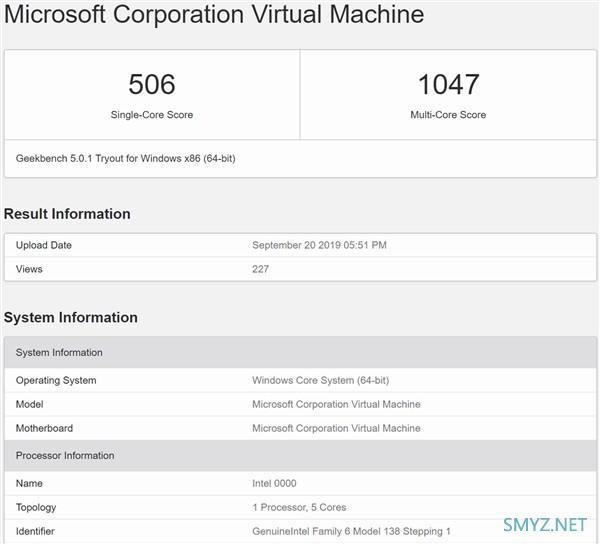
Task: Select the Model row label
Action: (29, 404)
